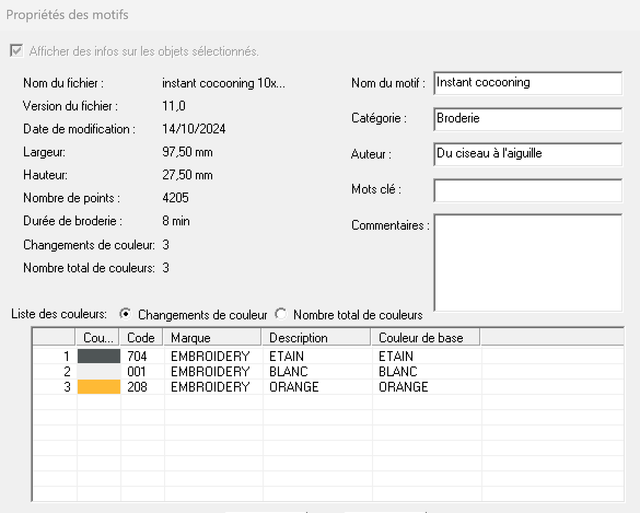
Task: Click the dark gray ETAIN color swatch
Action: pos(99,356)
